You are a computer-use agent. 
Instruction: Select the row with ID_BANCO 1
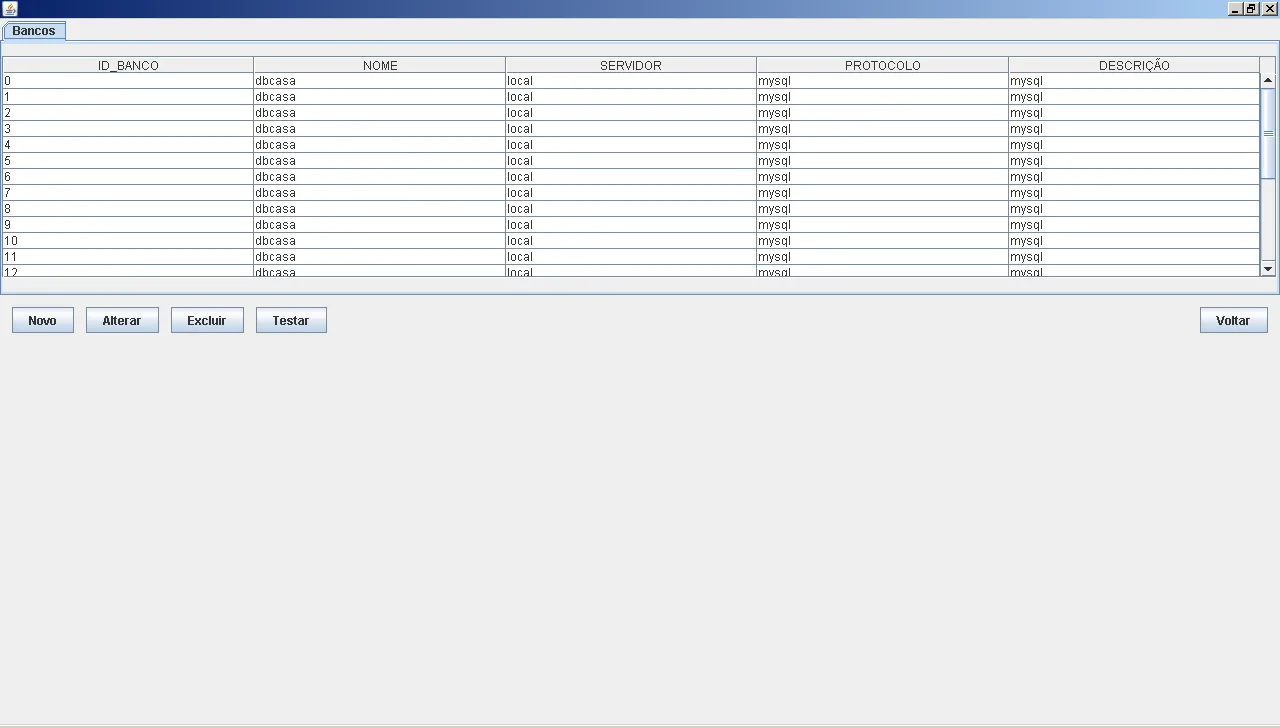pos(631,97)
